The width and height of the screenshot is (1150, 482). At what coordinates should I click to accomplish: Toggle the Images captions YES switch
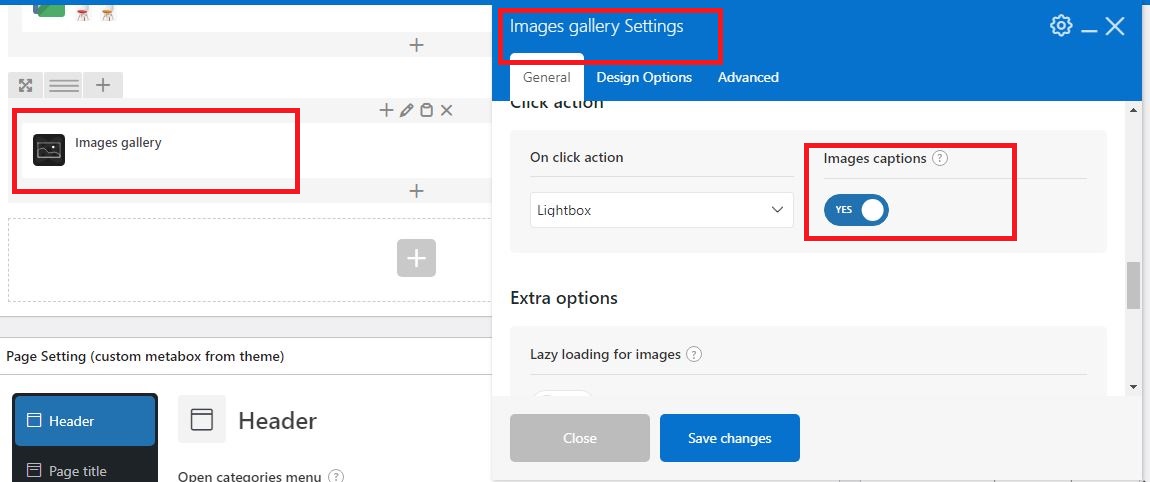(x=856, y=210)
